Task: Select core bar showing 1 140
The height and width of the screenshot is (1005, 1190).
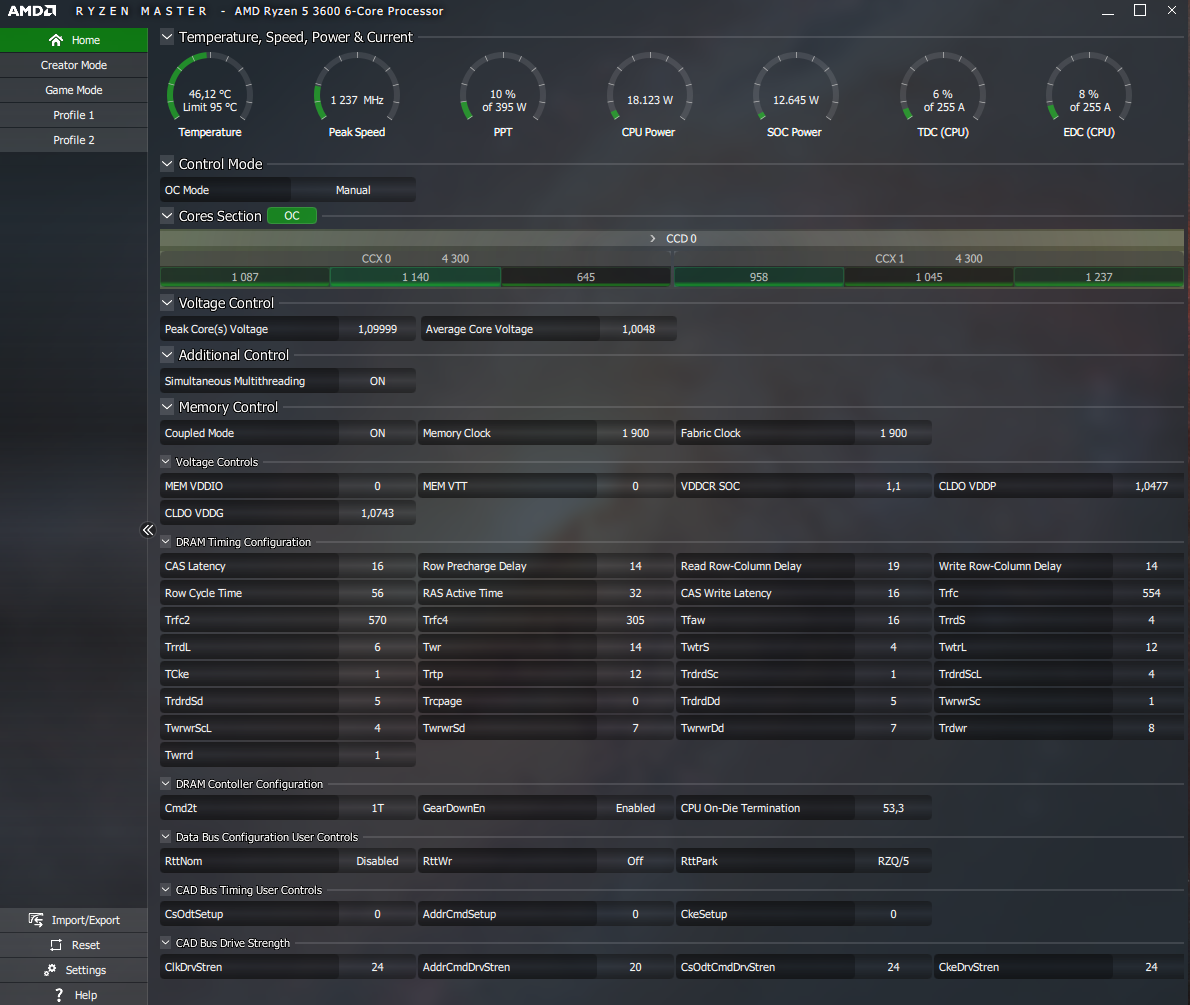Action: [415, 277]
